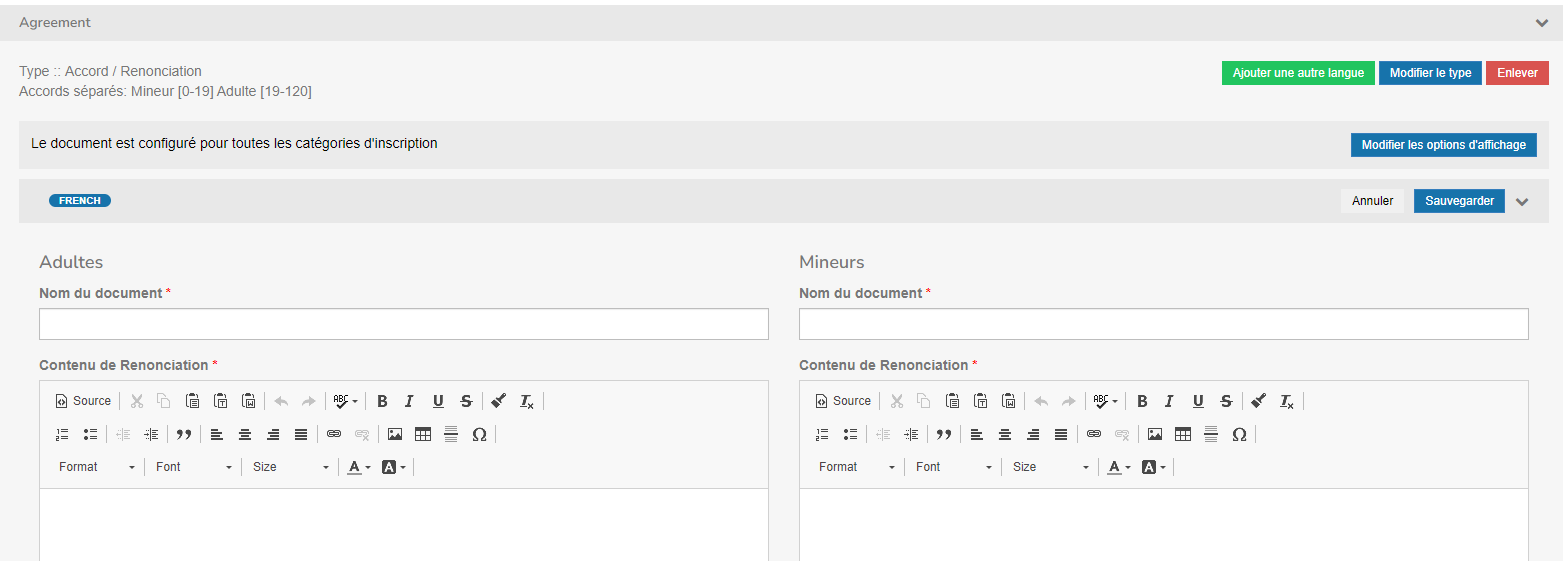
Task: Click Paste icon in Adultes editor
Action: [x=192, y=401]
